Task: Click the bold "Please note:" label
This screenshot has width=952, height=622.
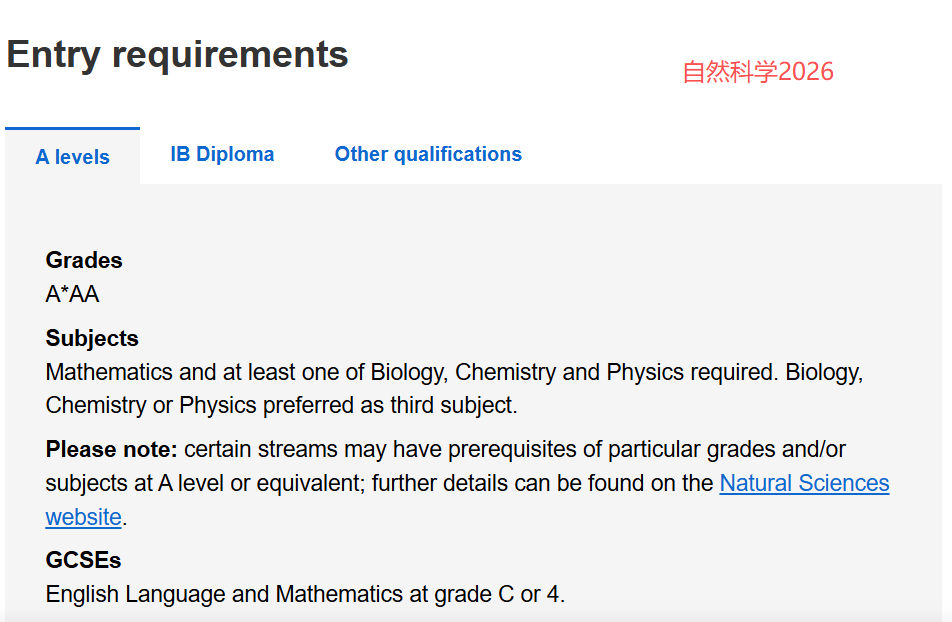Action: pos(111,449)
